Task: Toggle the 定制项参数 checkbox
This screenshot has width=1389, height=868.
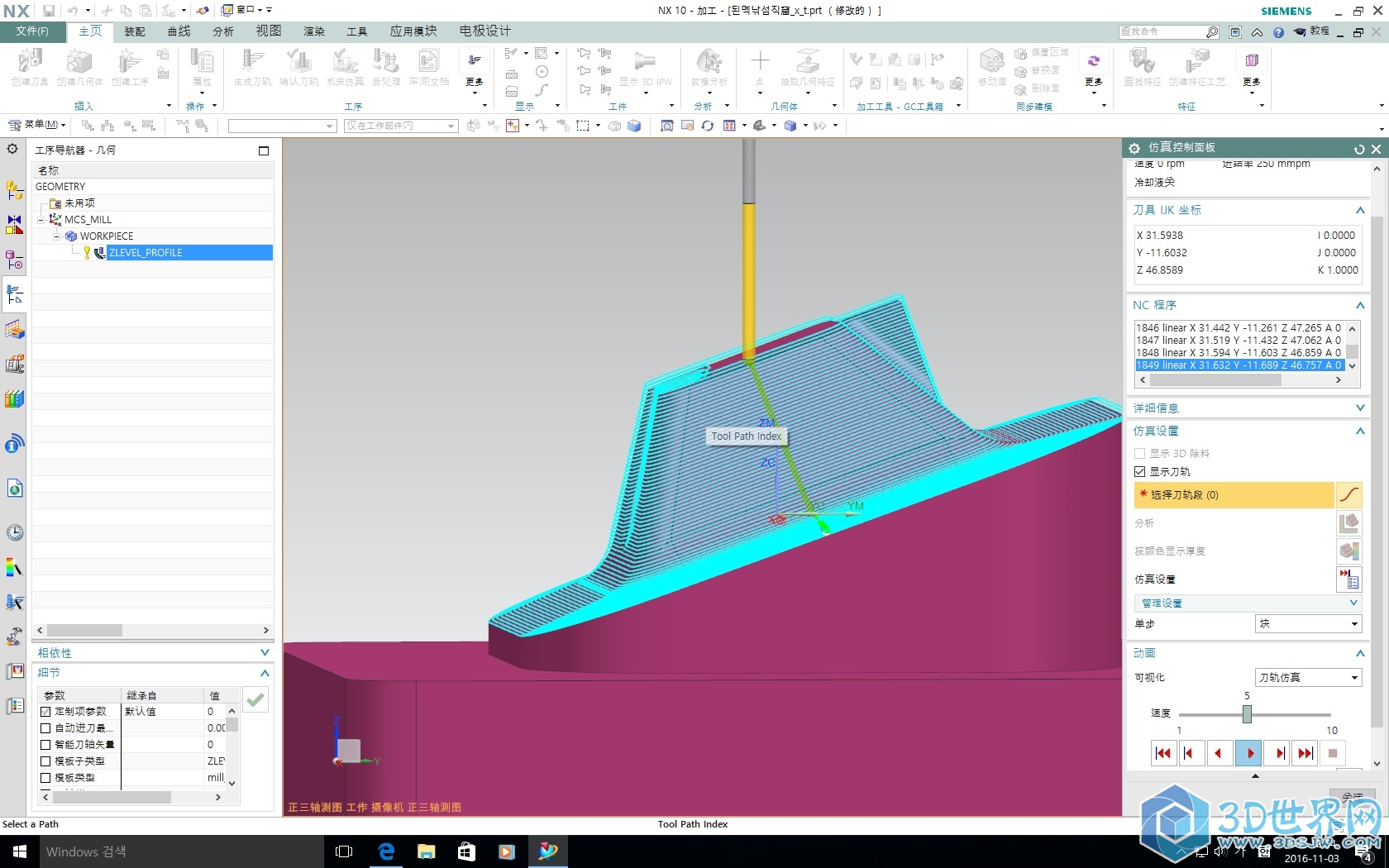Action: point(46,711)
